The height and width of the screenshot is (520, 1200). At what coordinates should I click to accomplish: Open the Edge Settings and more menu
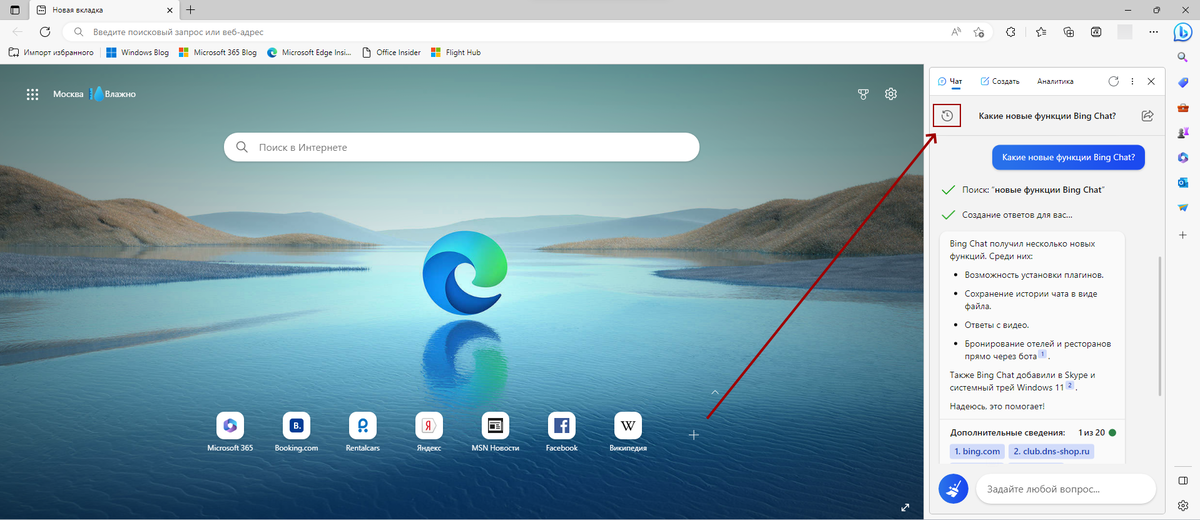1153,32
